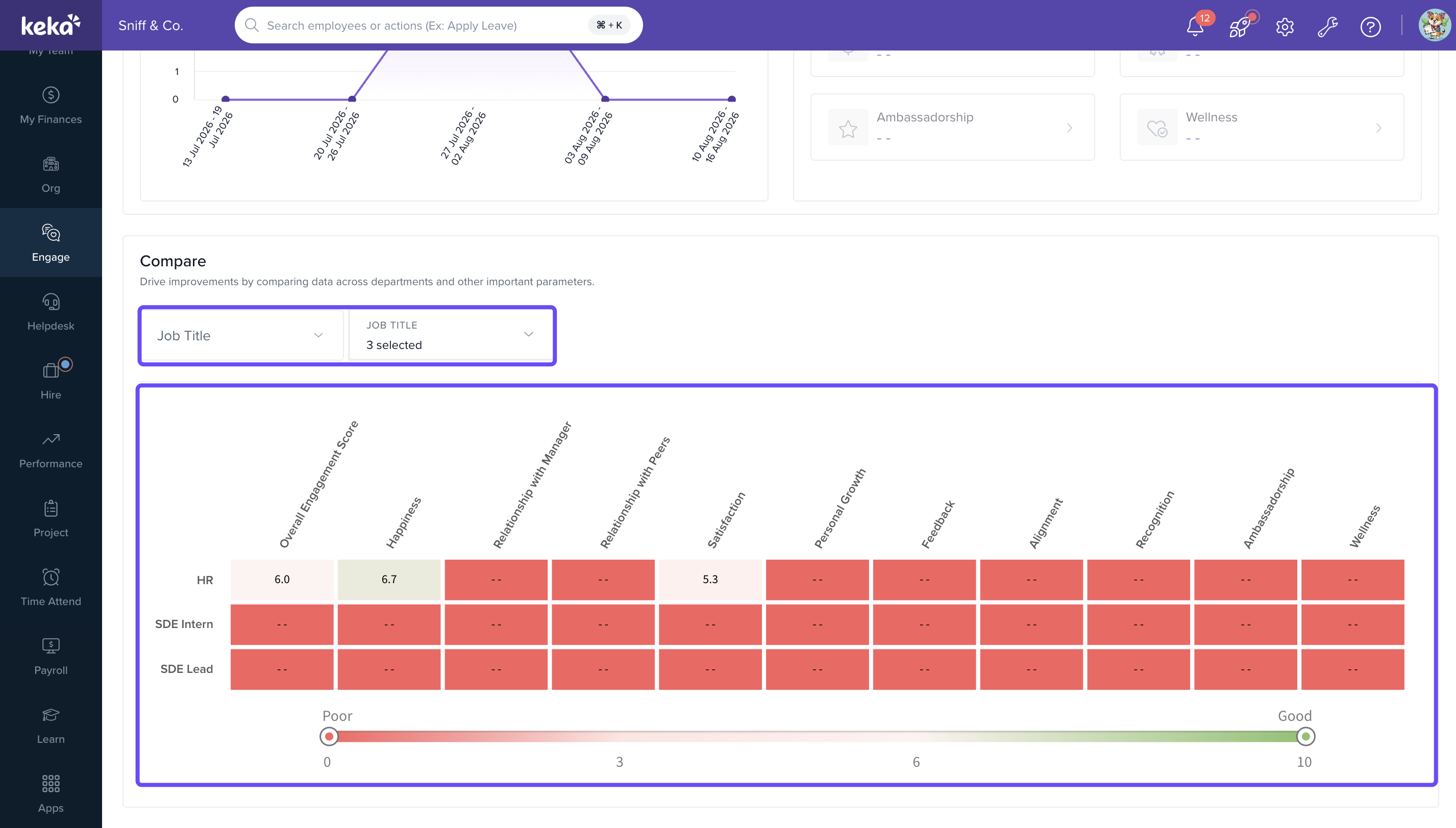Screen dimensions: 1456x828
Task: Go to My Finances in sidebar
Action: point(51,105)
